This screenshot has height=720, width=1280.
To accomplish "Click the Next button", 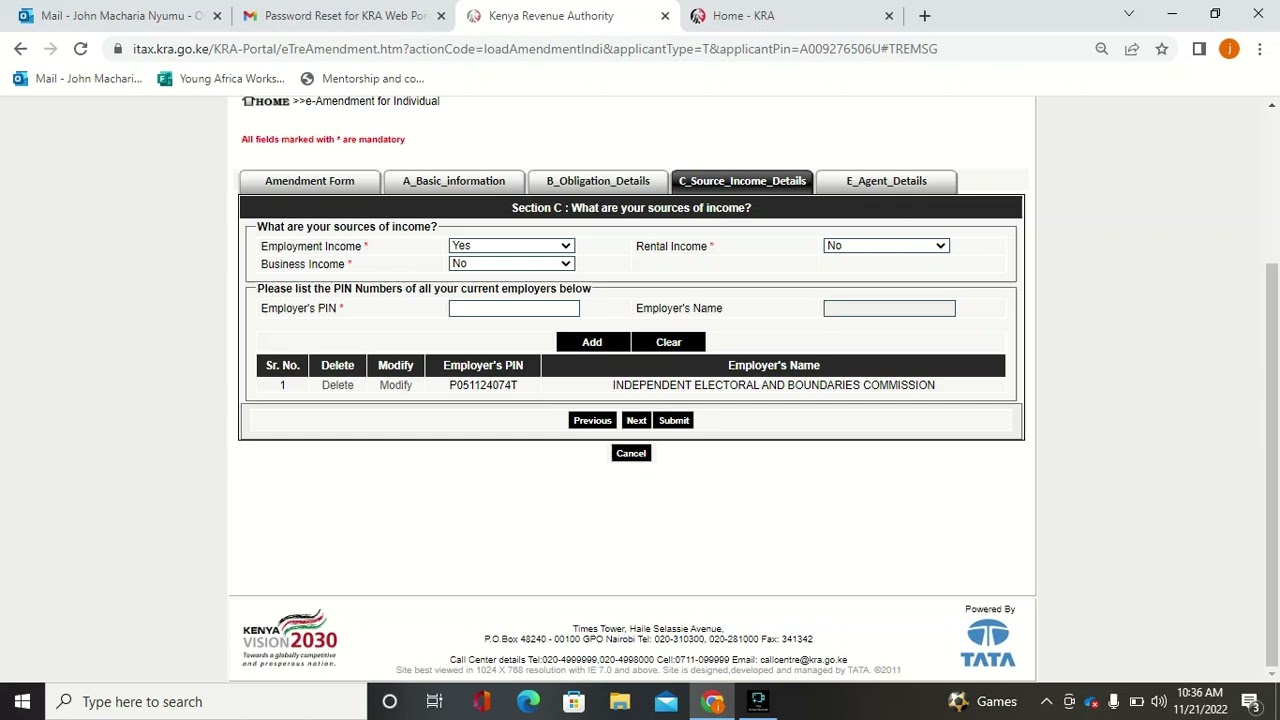I will pos(636,420).
